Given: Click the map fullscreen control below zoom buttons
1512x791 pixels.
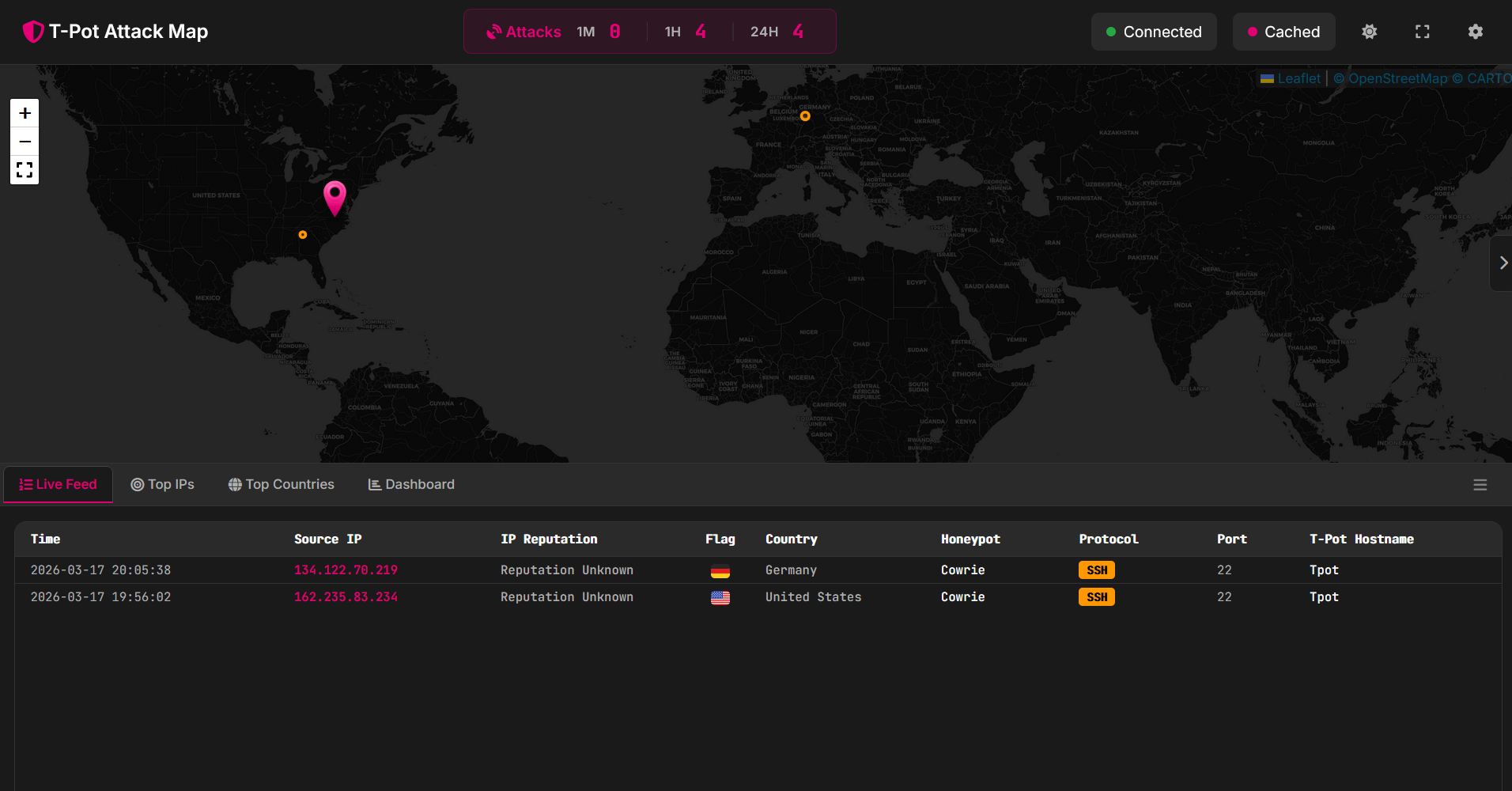Looking at the screenshot, I should point(25,170).
